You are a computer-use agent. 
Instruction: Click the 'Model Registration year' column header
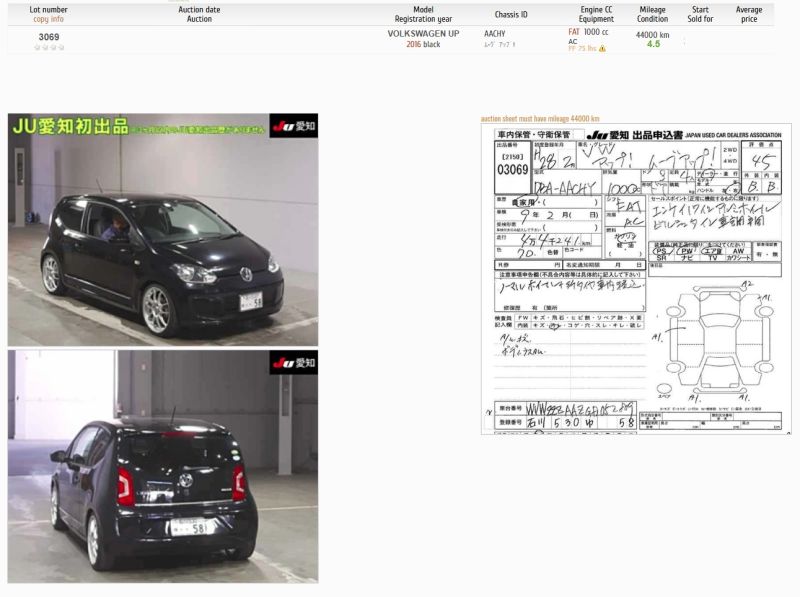pyautogui.click(x=423, y=14)
